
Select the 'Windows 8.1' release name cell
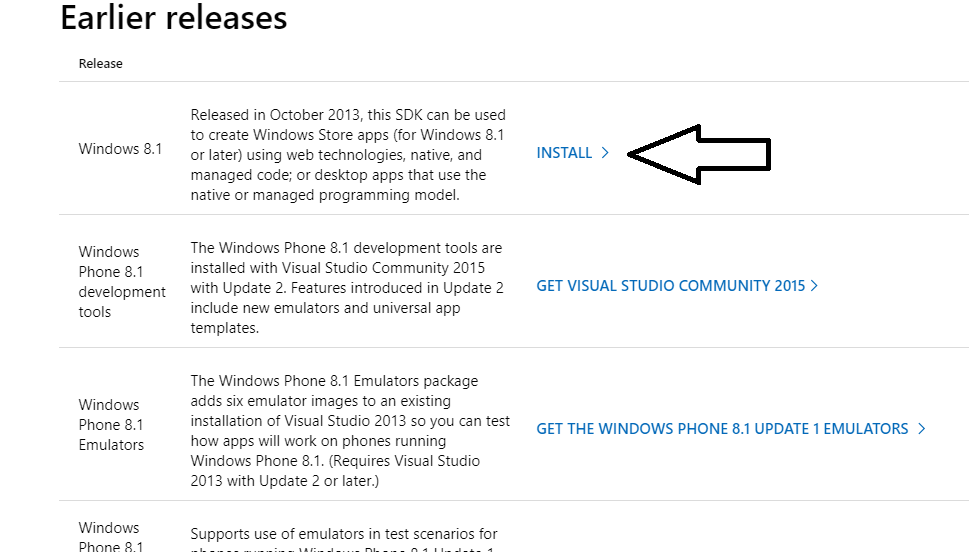coord(120,149)
